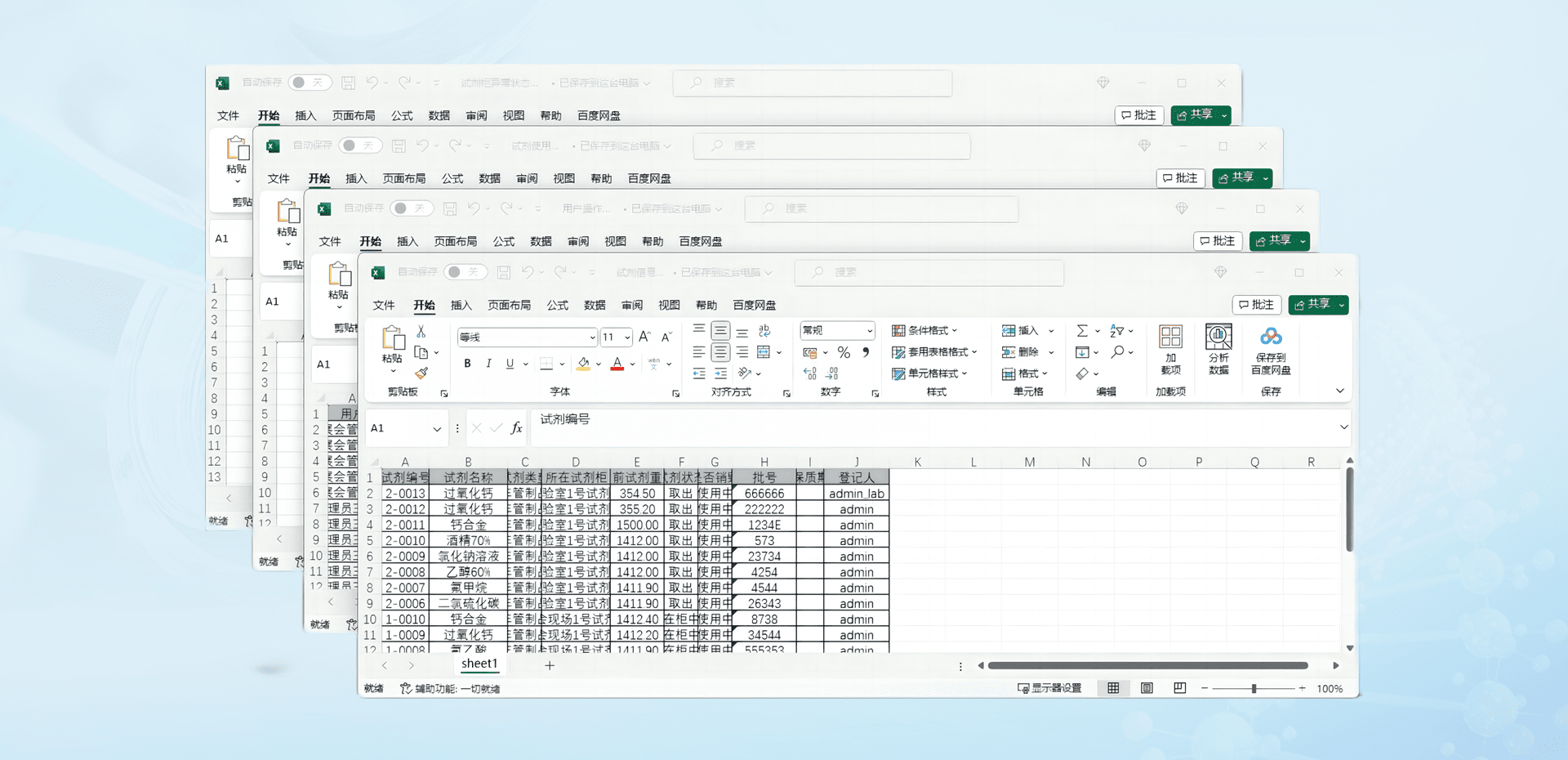Click Paste (粘贴) in the second window from the back
The height and width of the screenshot is (760, 1568).
tap(287, 221)
